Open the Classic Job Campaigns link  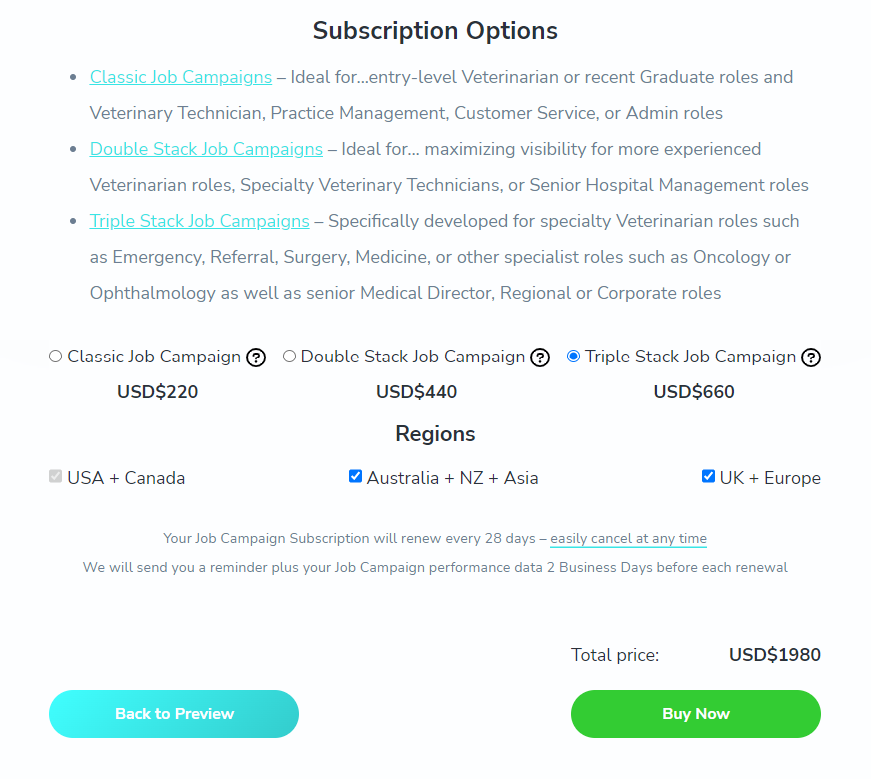(x=181, y=77)
